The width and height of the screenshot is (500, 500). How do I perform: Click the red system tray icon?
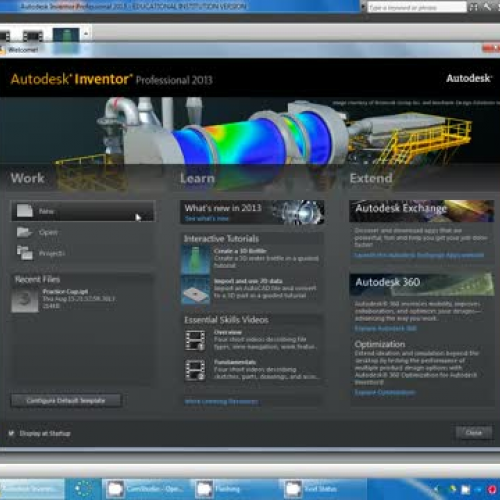(x=492, y=489)
